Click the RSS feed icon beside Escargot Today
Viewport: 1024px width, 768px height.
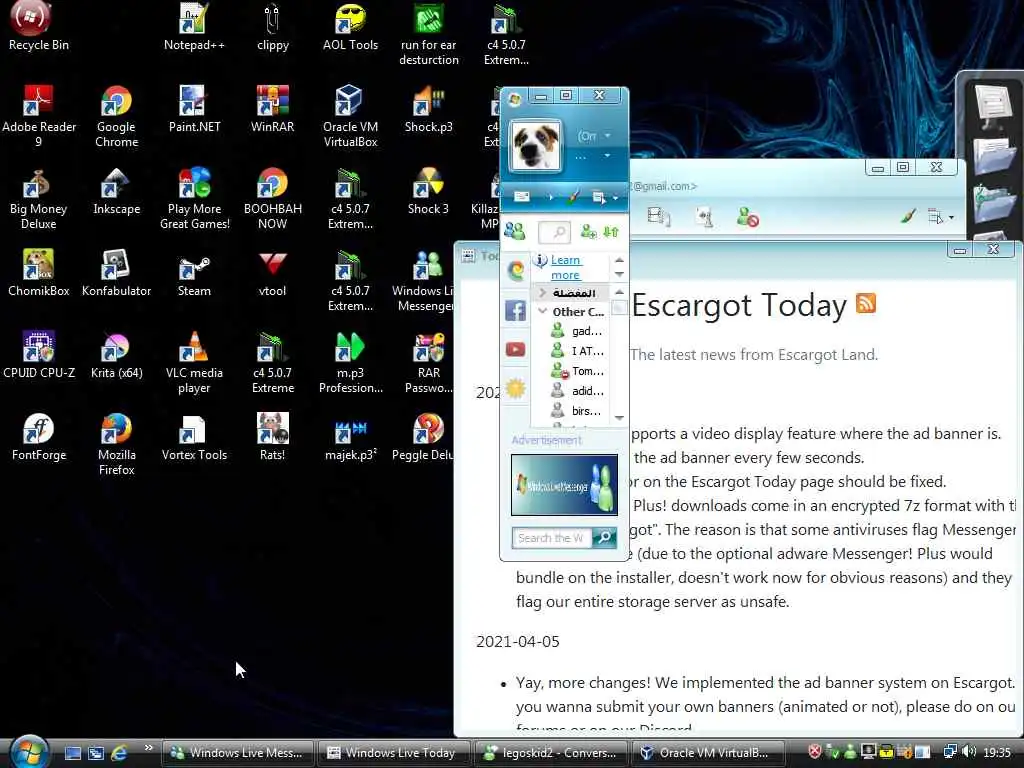coord(865,303)
